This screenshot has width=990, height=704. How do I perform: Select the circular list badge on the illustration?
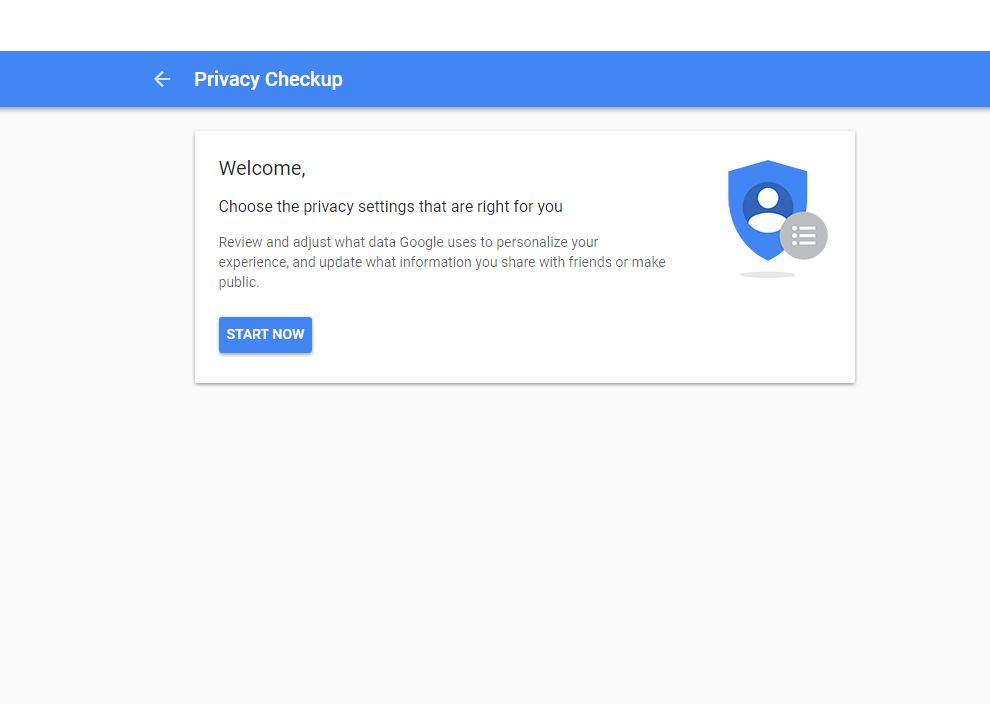(804, 235)
